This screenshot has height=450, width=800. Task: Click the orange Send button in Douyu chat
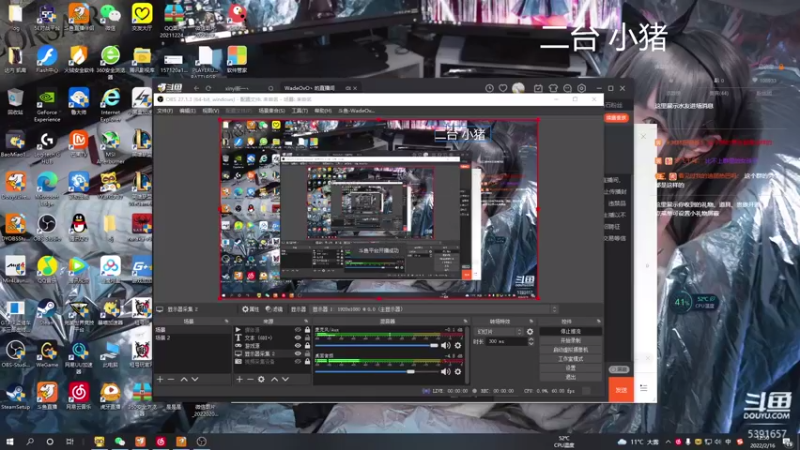[621, 390]
